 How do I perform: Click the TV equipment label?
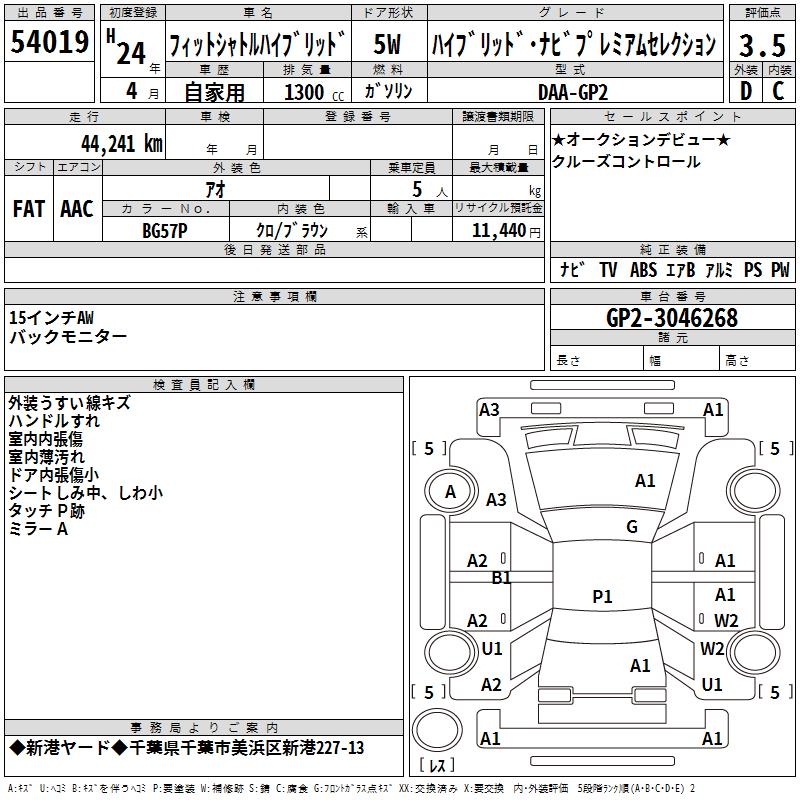point(608,270)
